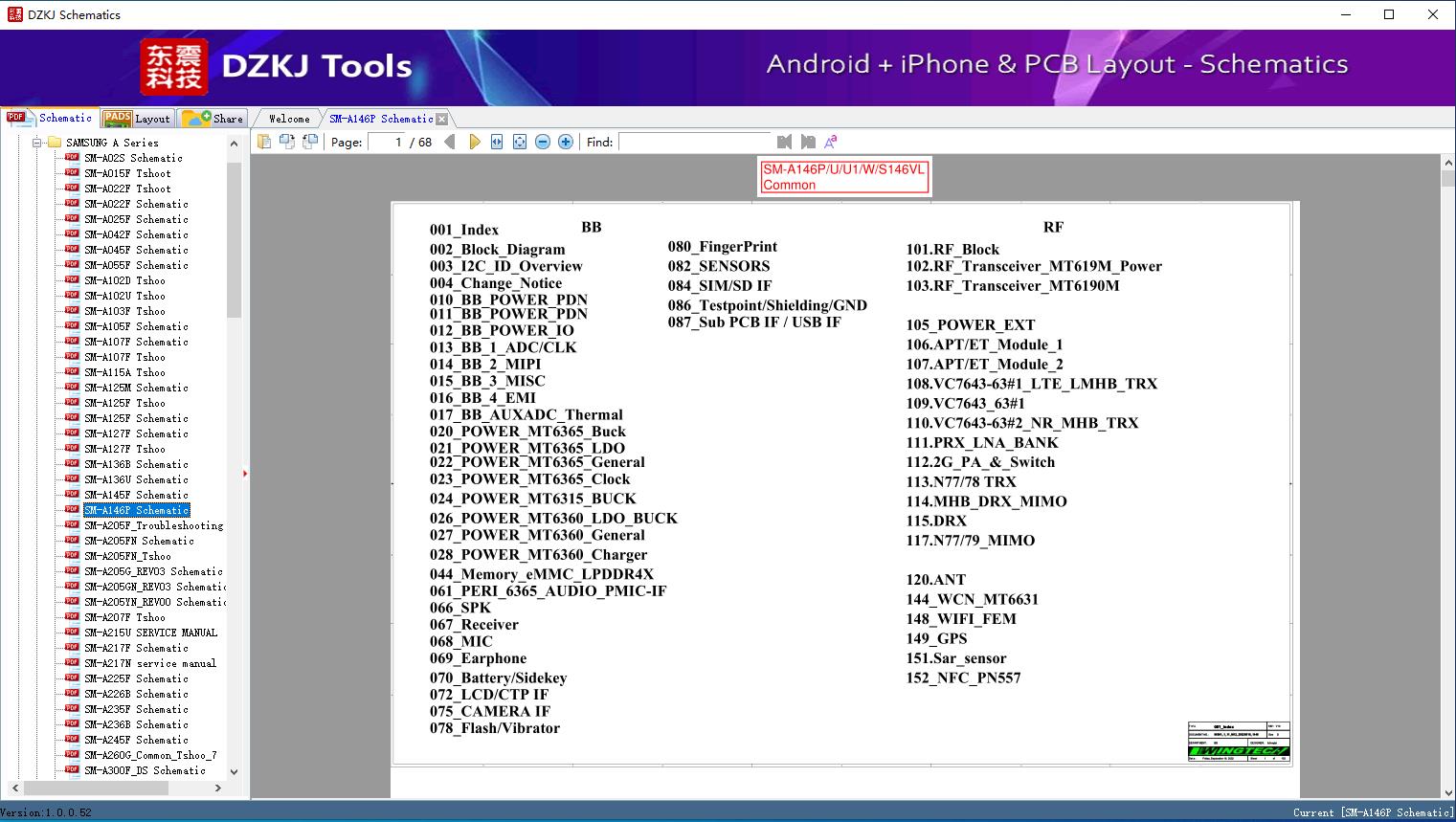Select SM-A125M Schematic tree item
This screenshot has height=822, width=1456.
coord(136,388)
